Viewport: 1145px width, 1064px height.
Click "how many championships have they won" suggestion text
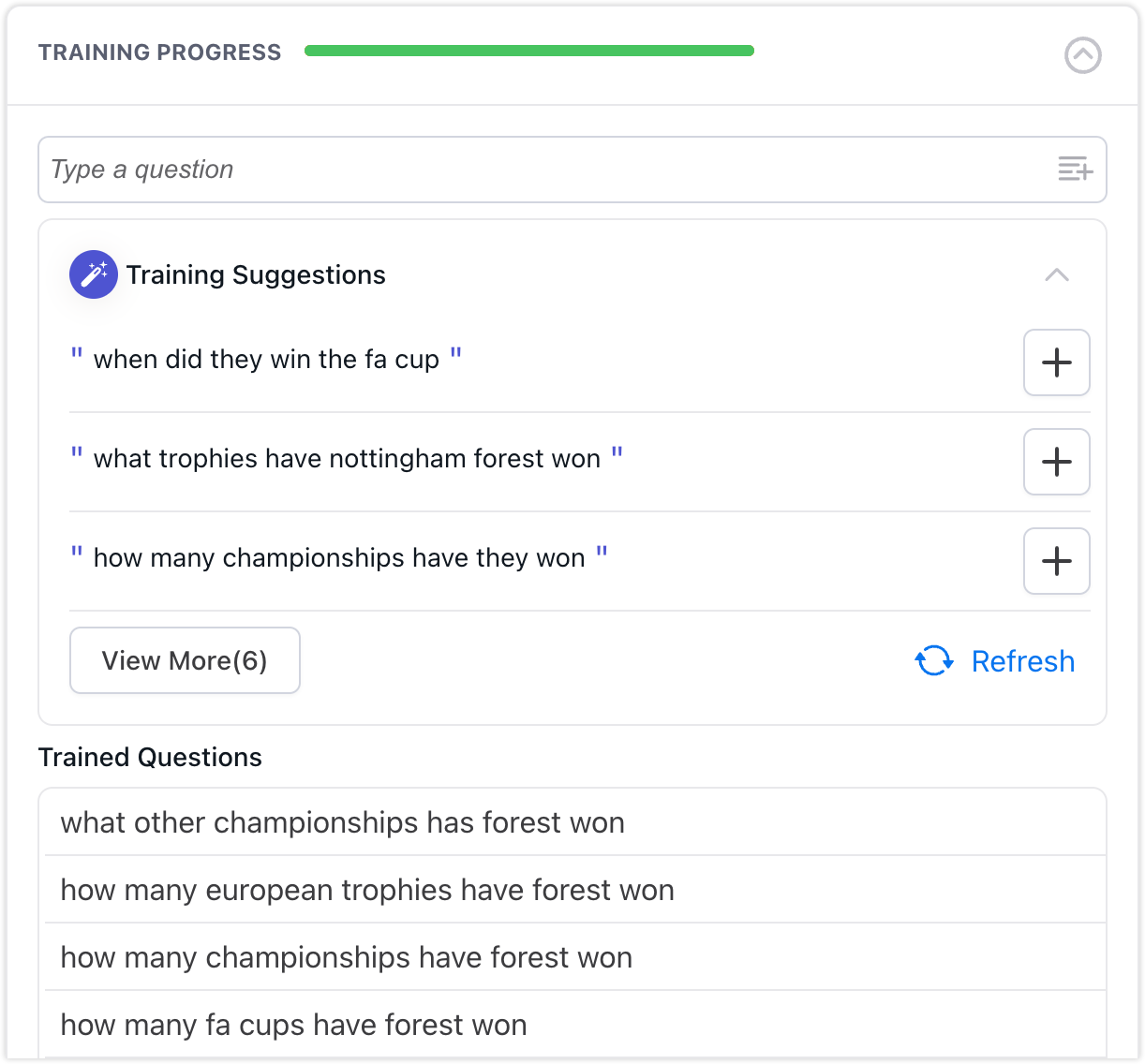339,558
